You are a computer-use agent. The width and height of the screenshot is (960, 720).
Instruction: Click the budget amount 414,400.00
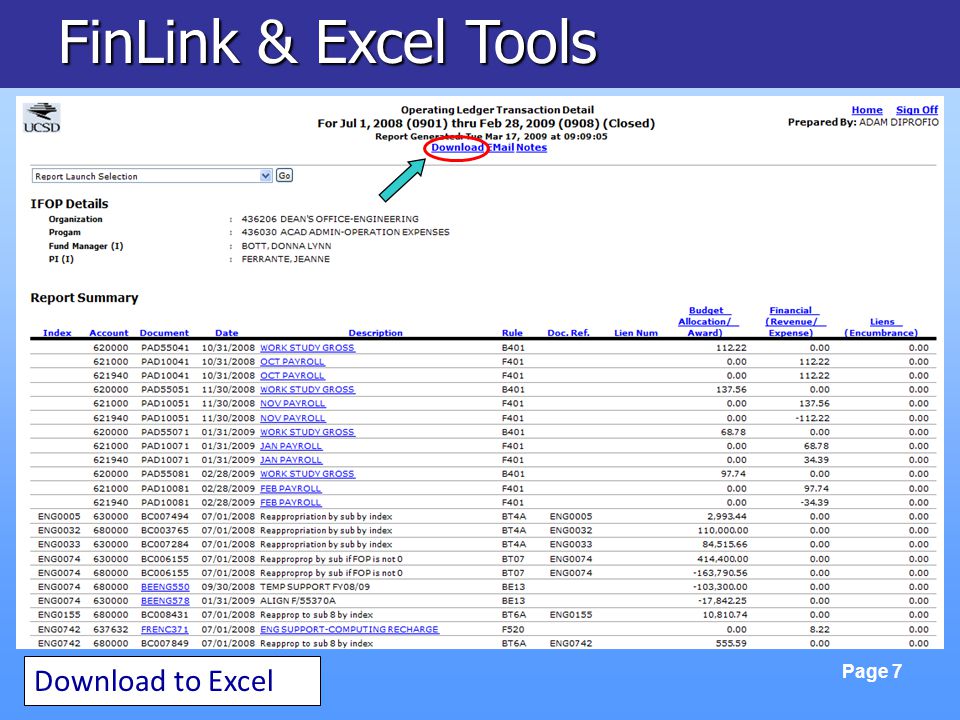[722, 559]
